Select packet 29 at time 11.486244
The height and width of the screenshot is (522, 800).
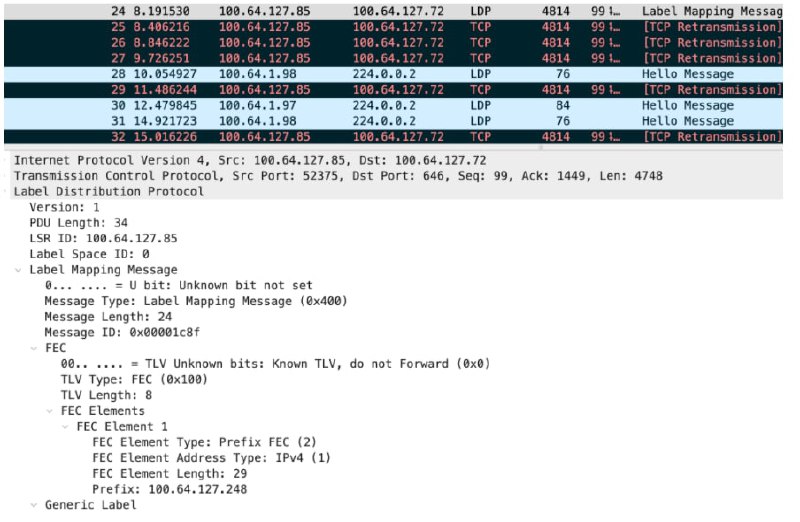tap(393, 90)
